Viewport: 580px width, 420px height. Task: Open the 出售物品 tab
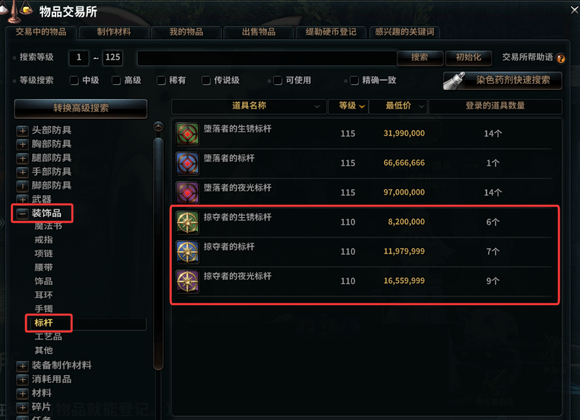click(259, 32)
